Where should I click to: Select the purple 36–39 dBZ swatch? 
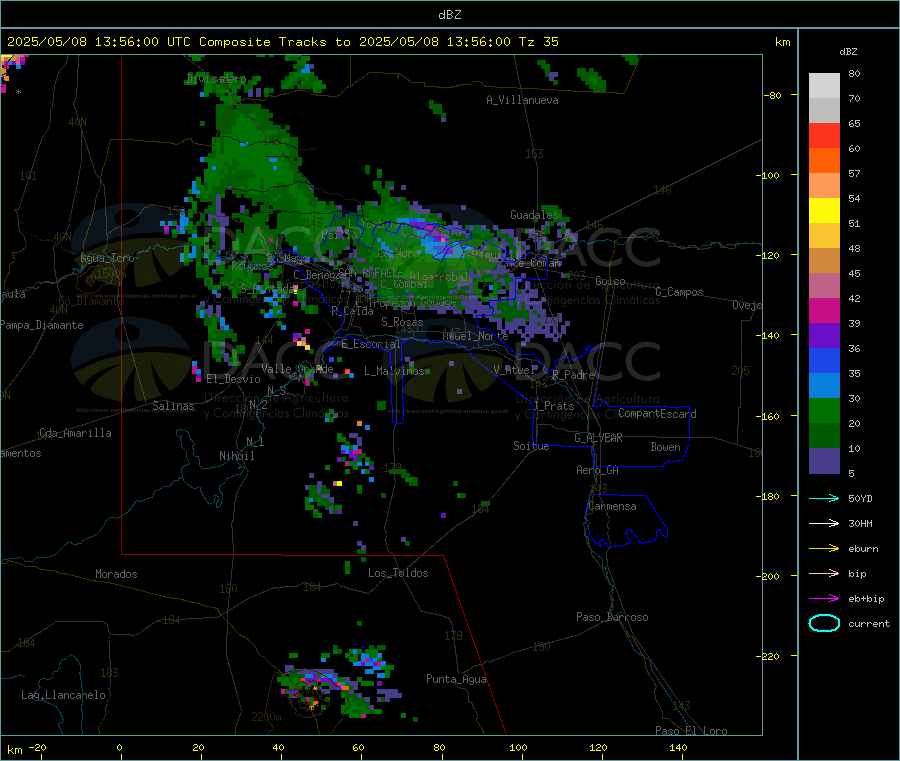coord(824,336)
